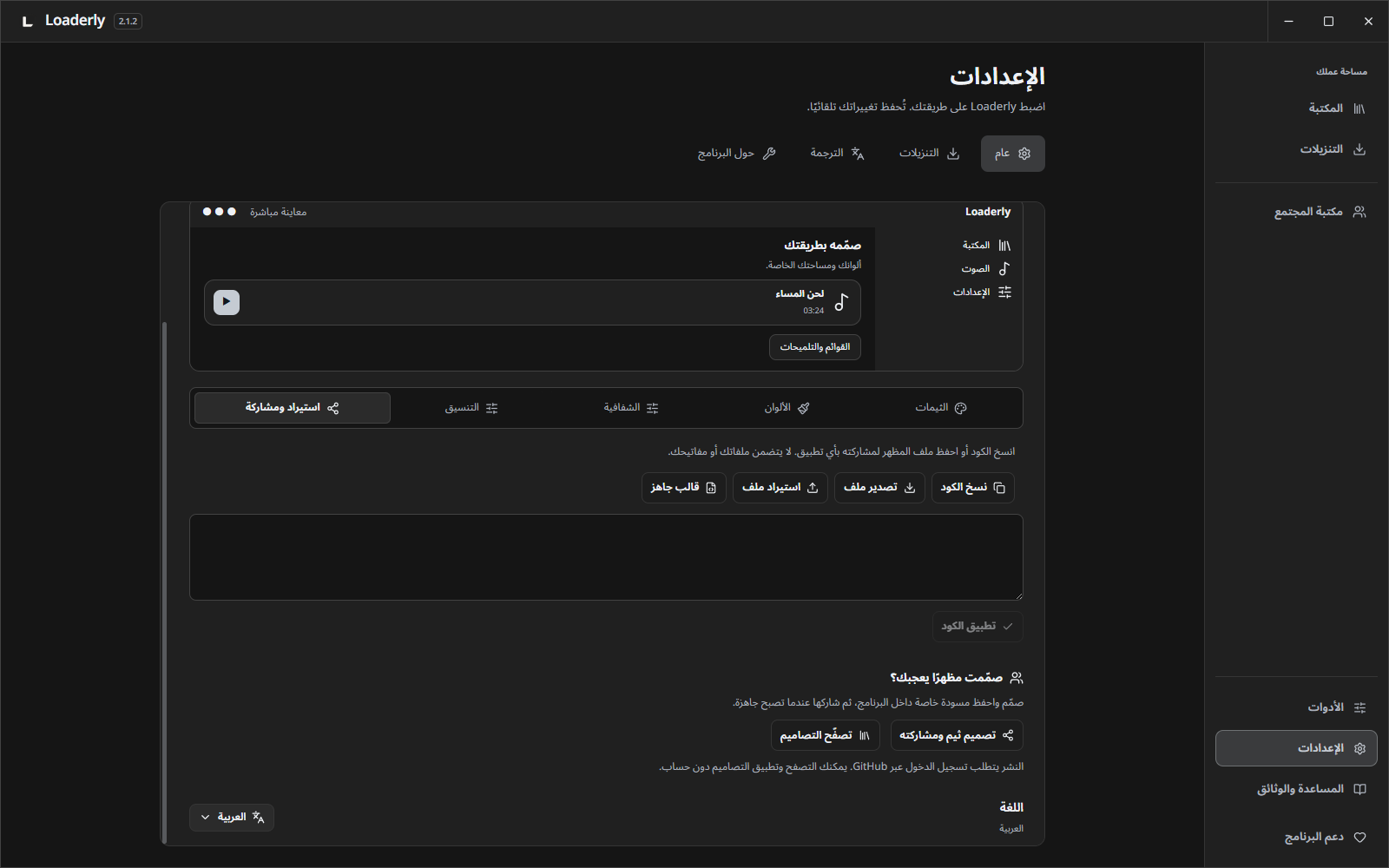Switch to the الترجمة translation tab
Image resolution: width=1389 pixels, height=868 pixels.
point(837,154)
